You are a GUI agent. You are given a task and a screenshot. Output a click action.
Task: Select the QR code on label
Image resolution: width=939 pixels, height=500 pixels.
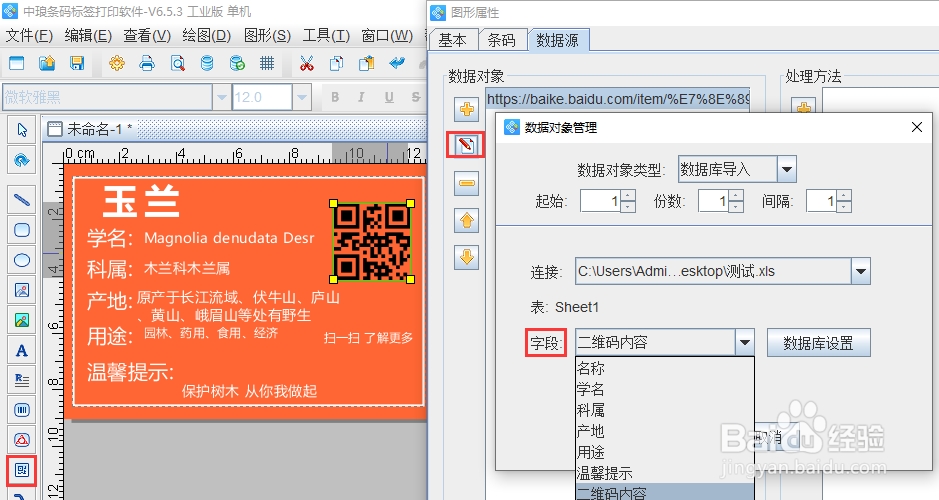click(x=372, y=242)
